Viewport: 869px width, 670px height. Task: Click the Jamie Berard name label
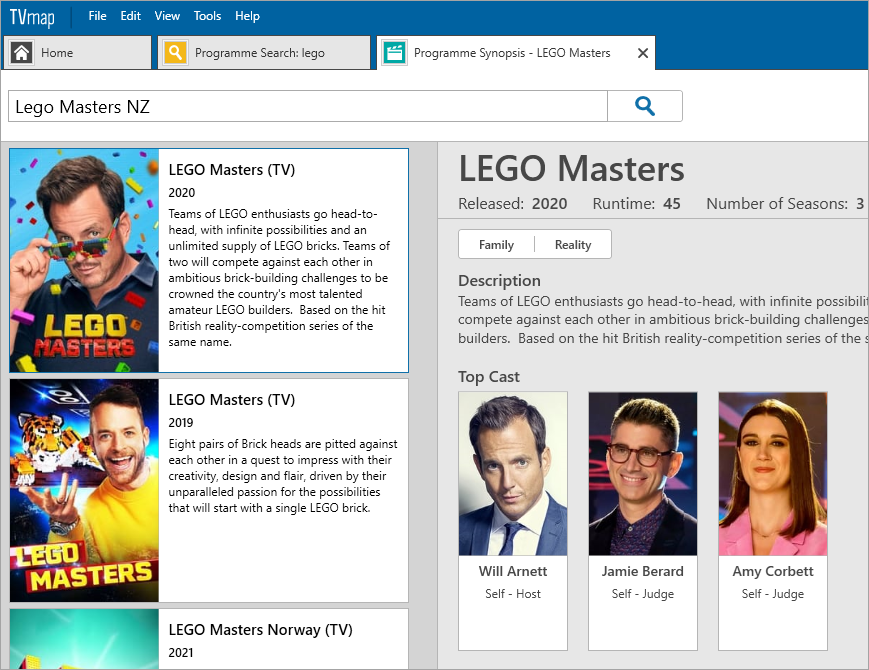(643, 571)
